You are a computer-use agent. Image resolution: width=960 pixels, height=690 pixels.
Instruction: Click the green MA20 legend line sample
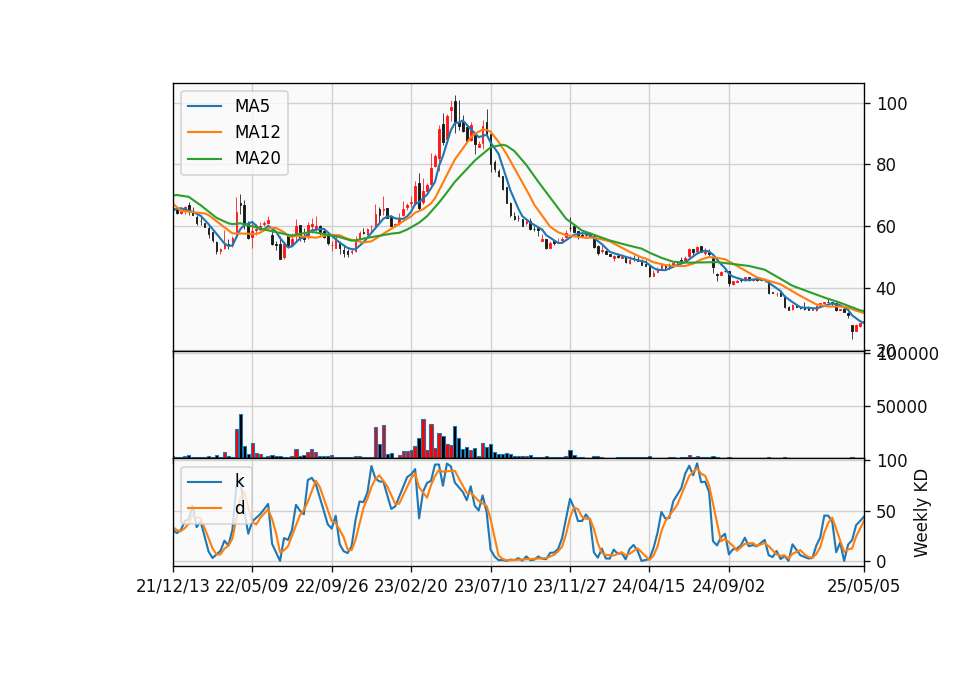click(x=204, y=159)
